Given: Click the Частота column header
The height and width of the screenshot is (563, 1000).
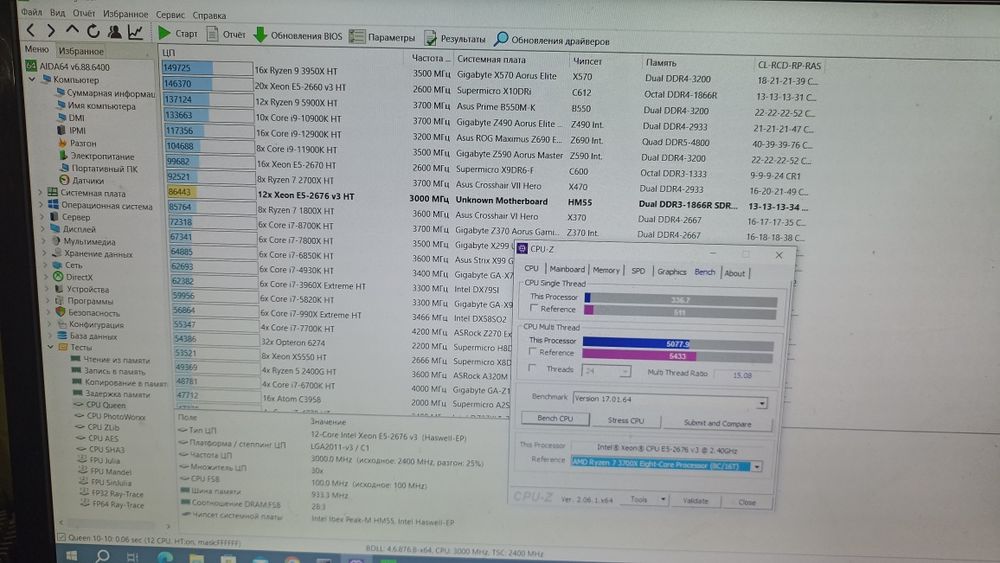Looking at the screenshot, I should (x=429, y=58).
